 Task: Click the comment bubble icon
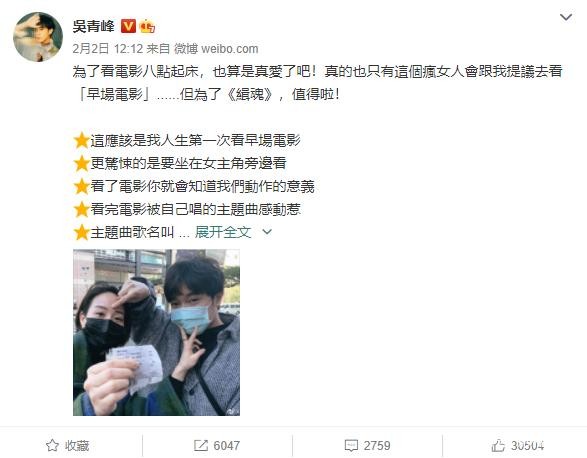click(x=351, y=446)
